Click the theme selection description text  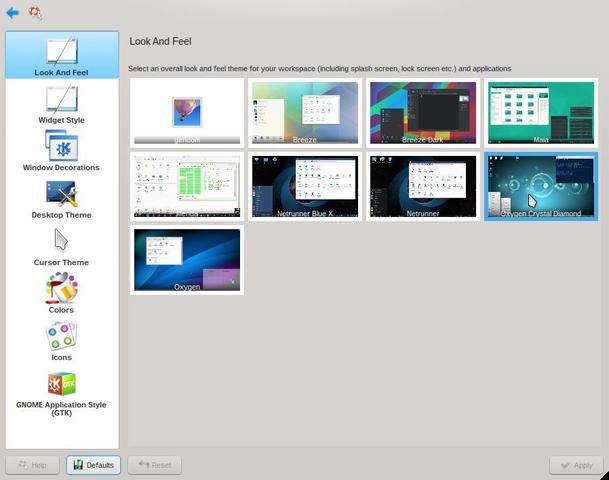click(320, 69)
